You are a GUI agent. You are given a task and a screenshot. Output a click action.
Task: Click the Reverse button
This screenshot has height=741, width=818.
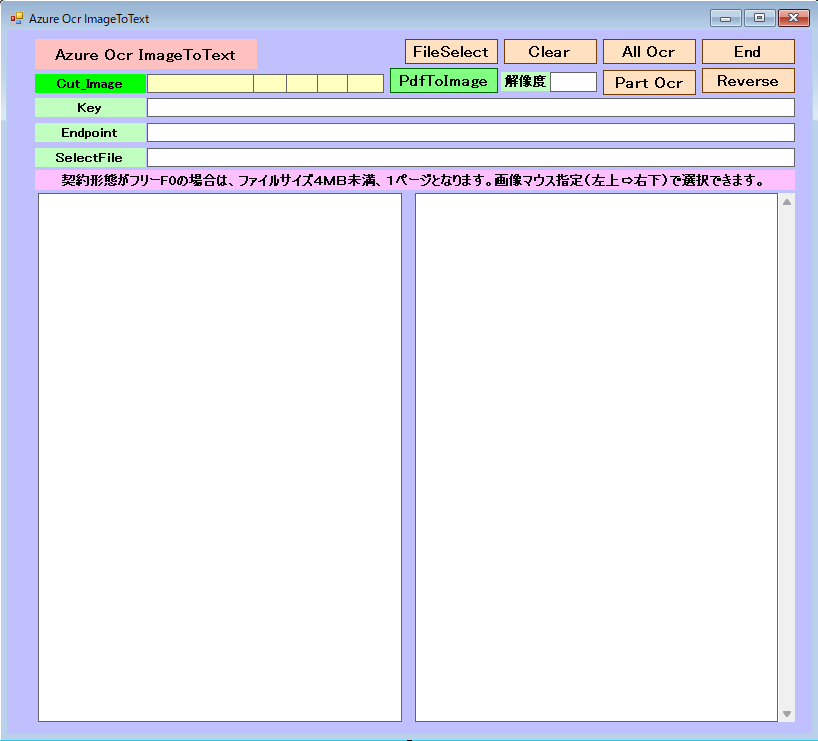click(x=748, y=81)
